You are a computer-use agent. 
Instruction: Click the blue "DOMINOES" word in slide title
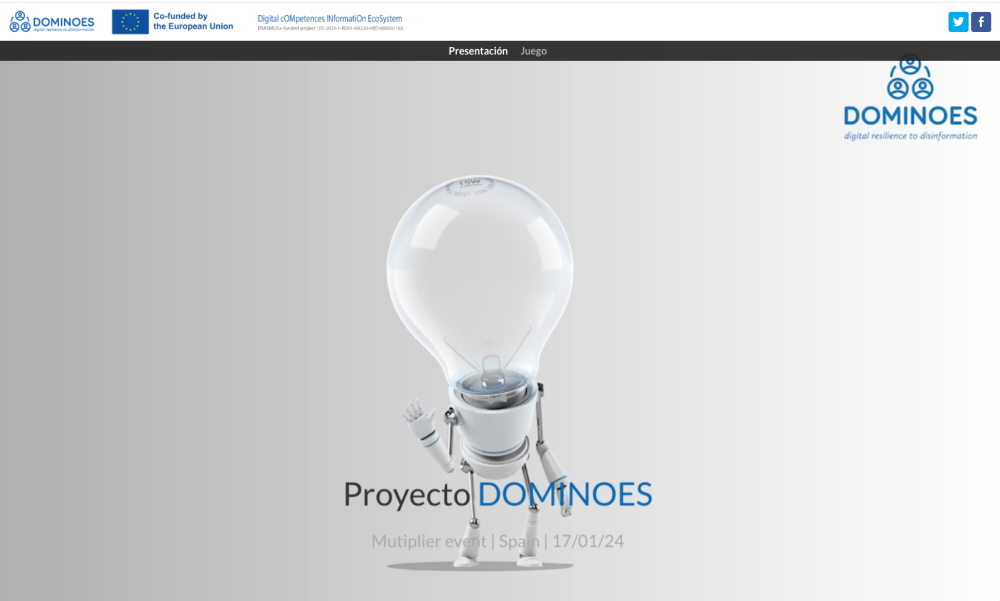564,494
